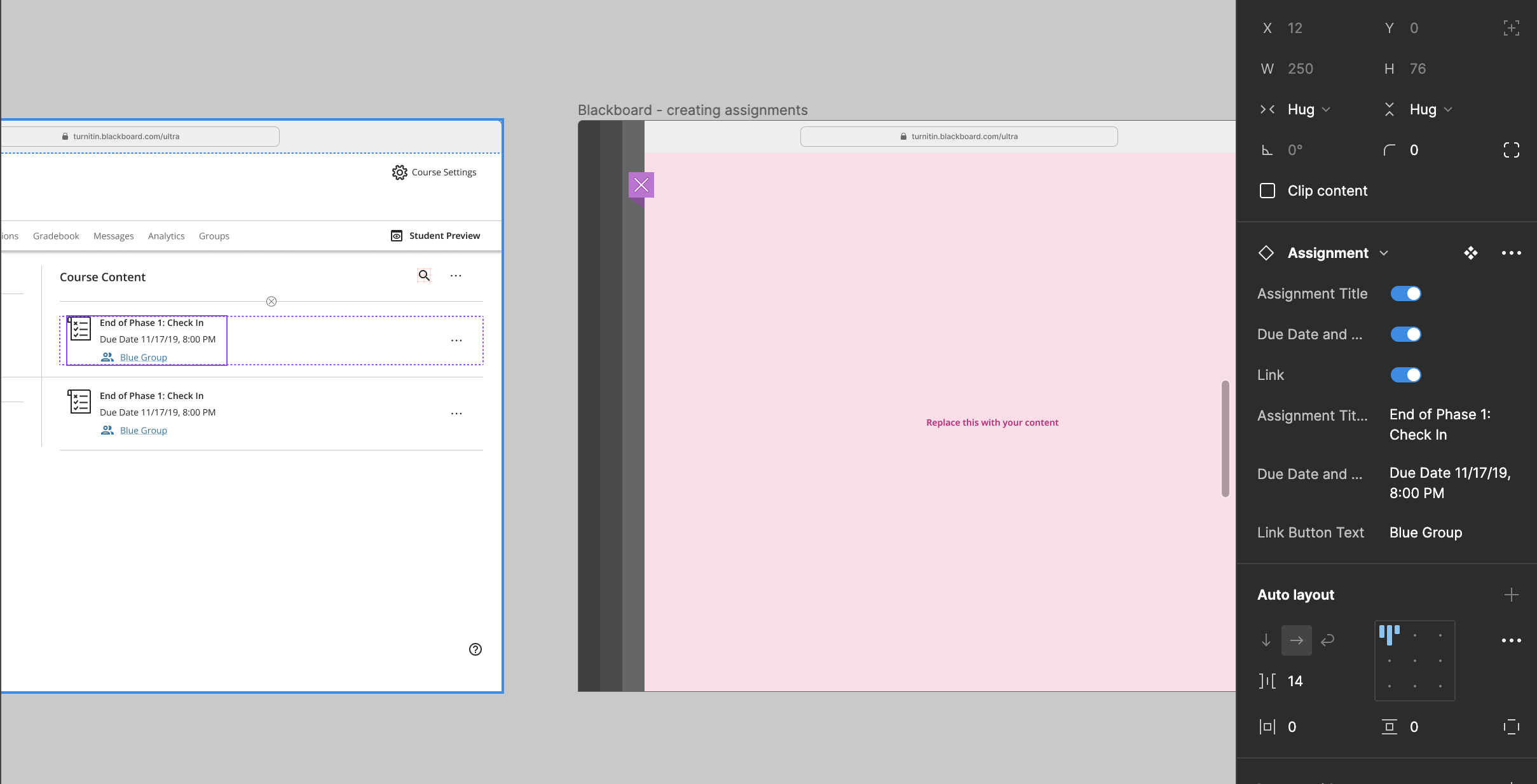The width and height of the screenshot is (1537, 784).
Task: Toggle off Assignment Title property
Action: click(1405, 294)
